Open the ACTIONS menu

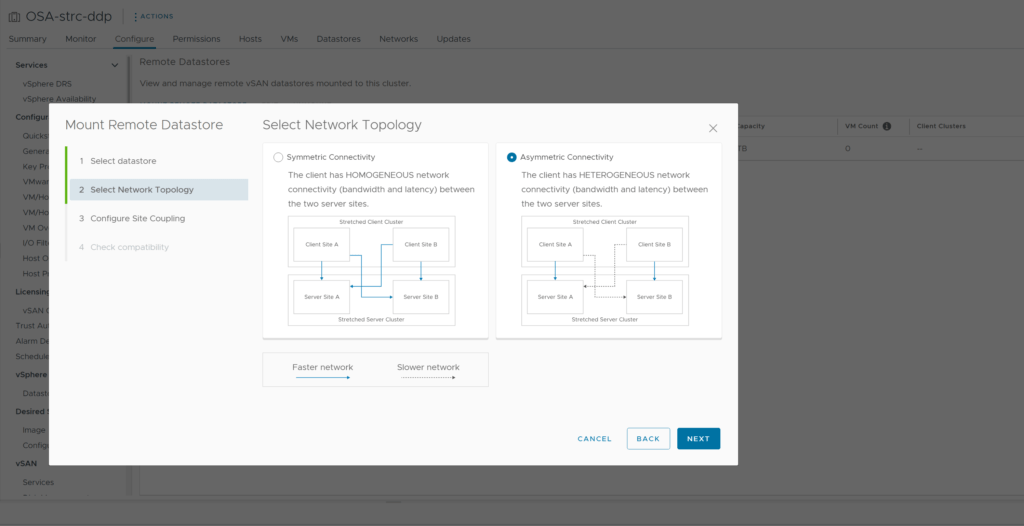pyautogui.click(x=153, y=16)
